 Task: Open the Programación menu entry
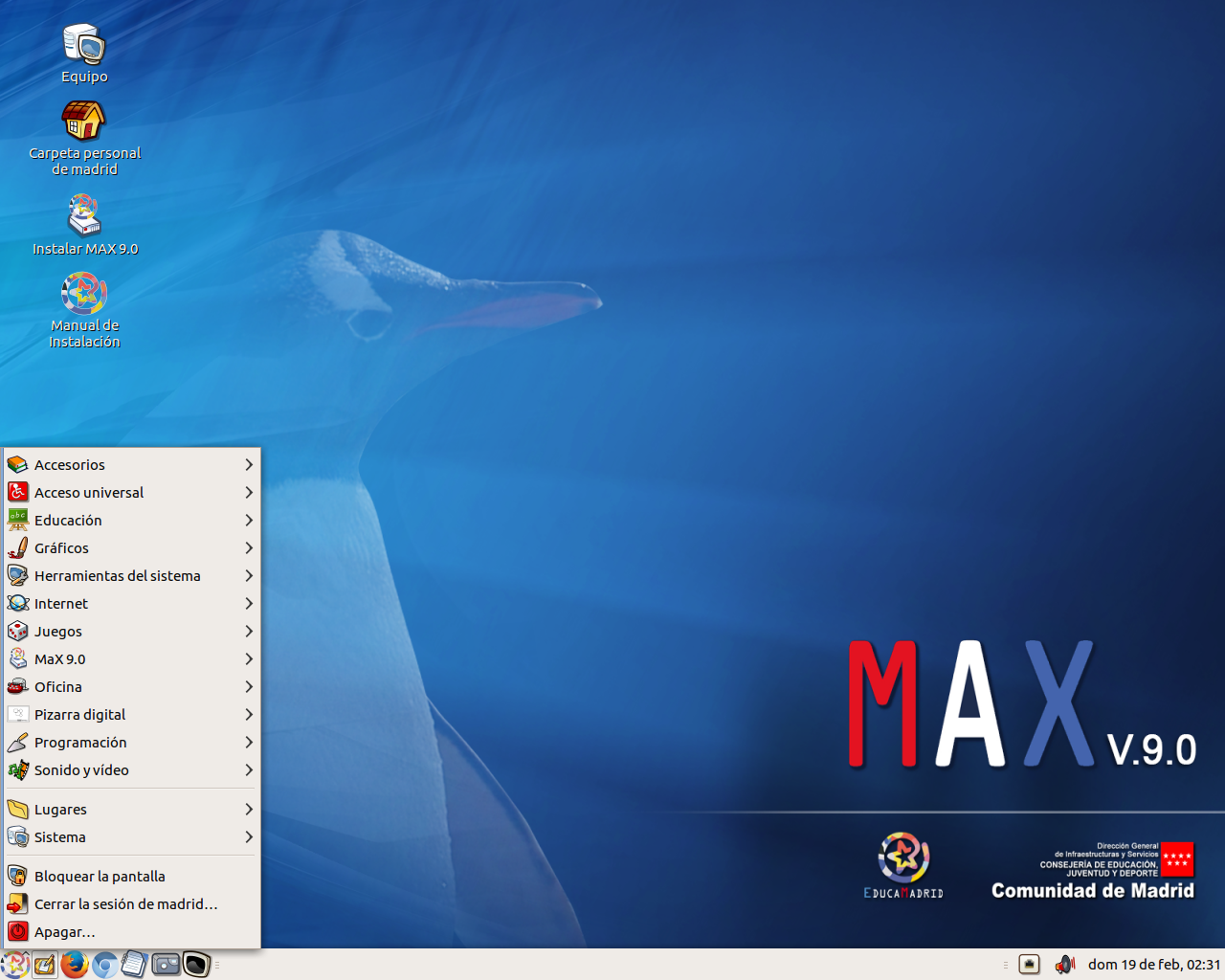pyautogui.click(x=132, y=742)
